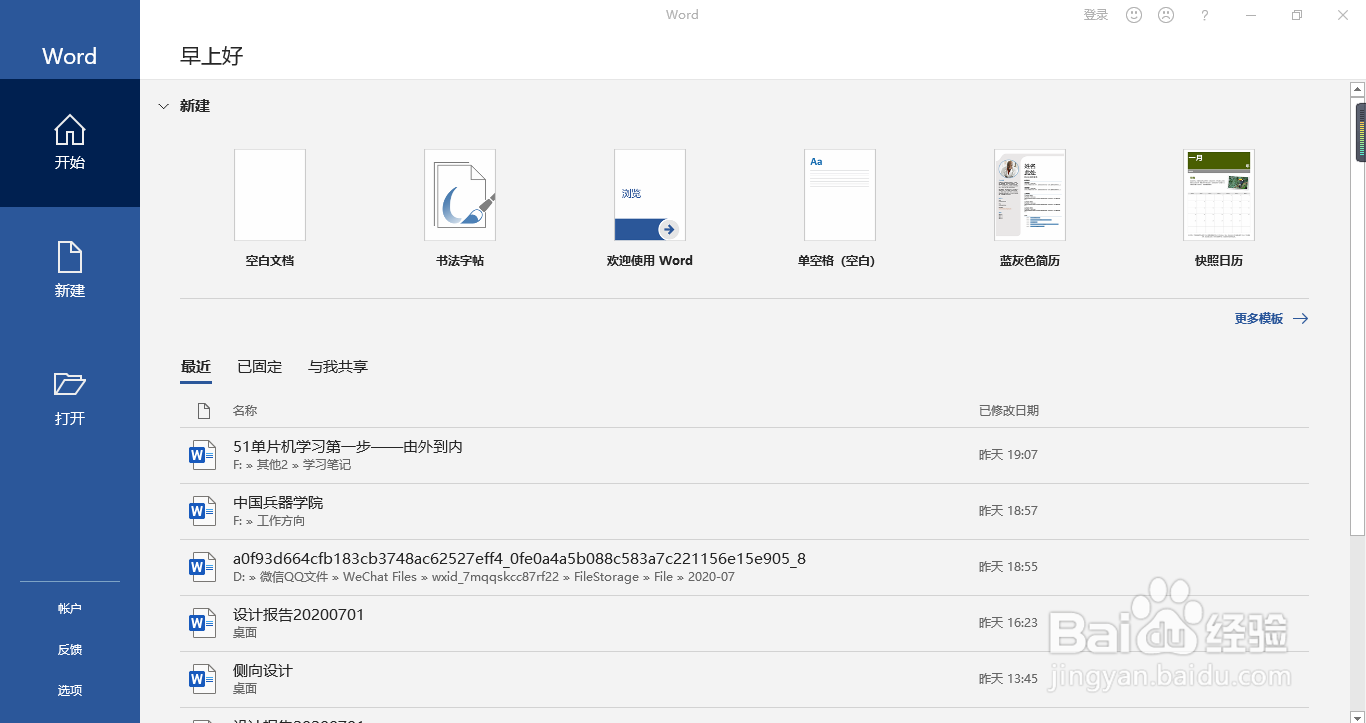Open the 设计报告20200701 document row
This screenshot has height=723, width=1366.
[744, 624]
